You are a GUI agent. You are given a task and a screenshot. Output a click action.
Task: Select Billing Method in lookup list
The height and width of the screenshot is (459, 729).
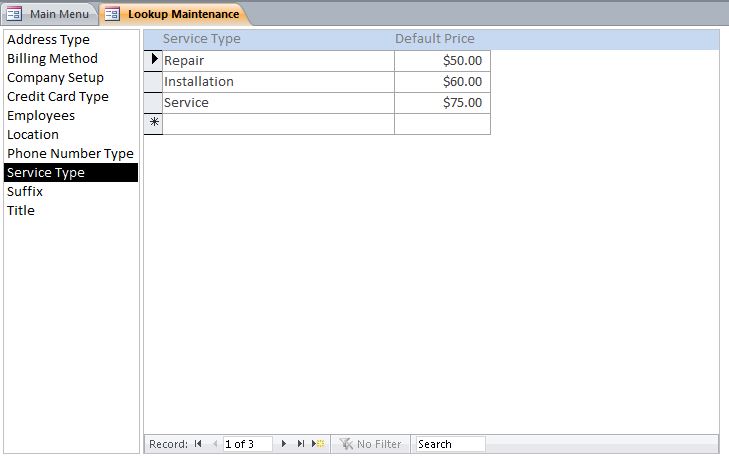[x=71, y=59]
